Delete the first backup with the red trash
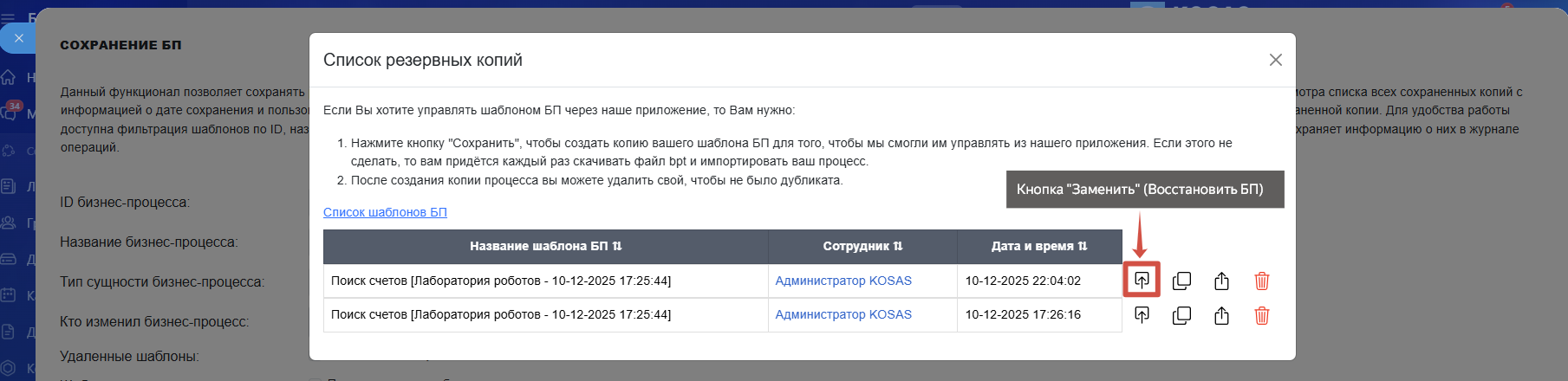The height and width of the screenshot is (381, 1568). (x=1262, y=281)
